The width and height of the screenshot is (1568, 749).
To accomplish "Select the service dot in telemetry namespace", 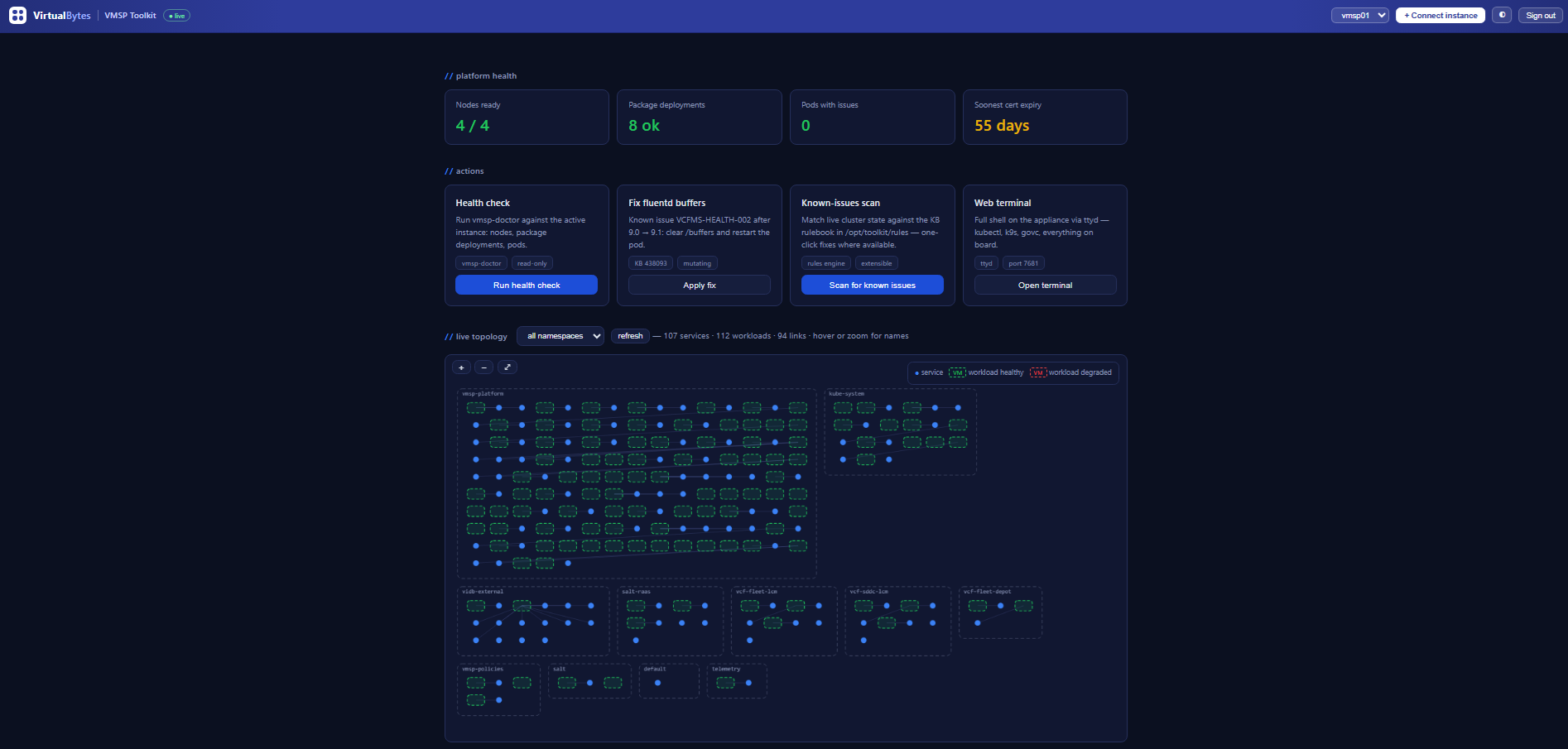I will (748, 683).
